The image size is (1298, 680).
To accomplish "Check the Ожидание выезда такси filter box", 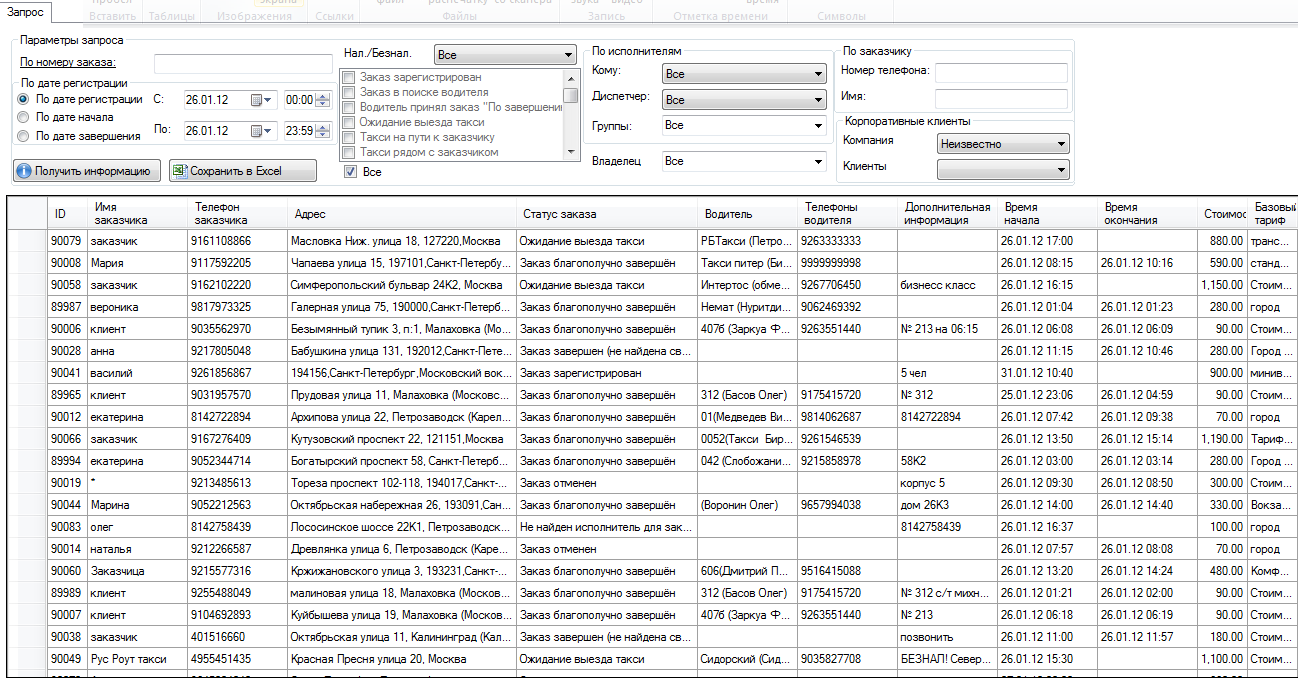I will pos(348,122).
